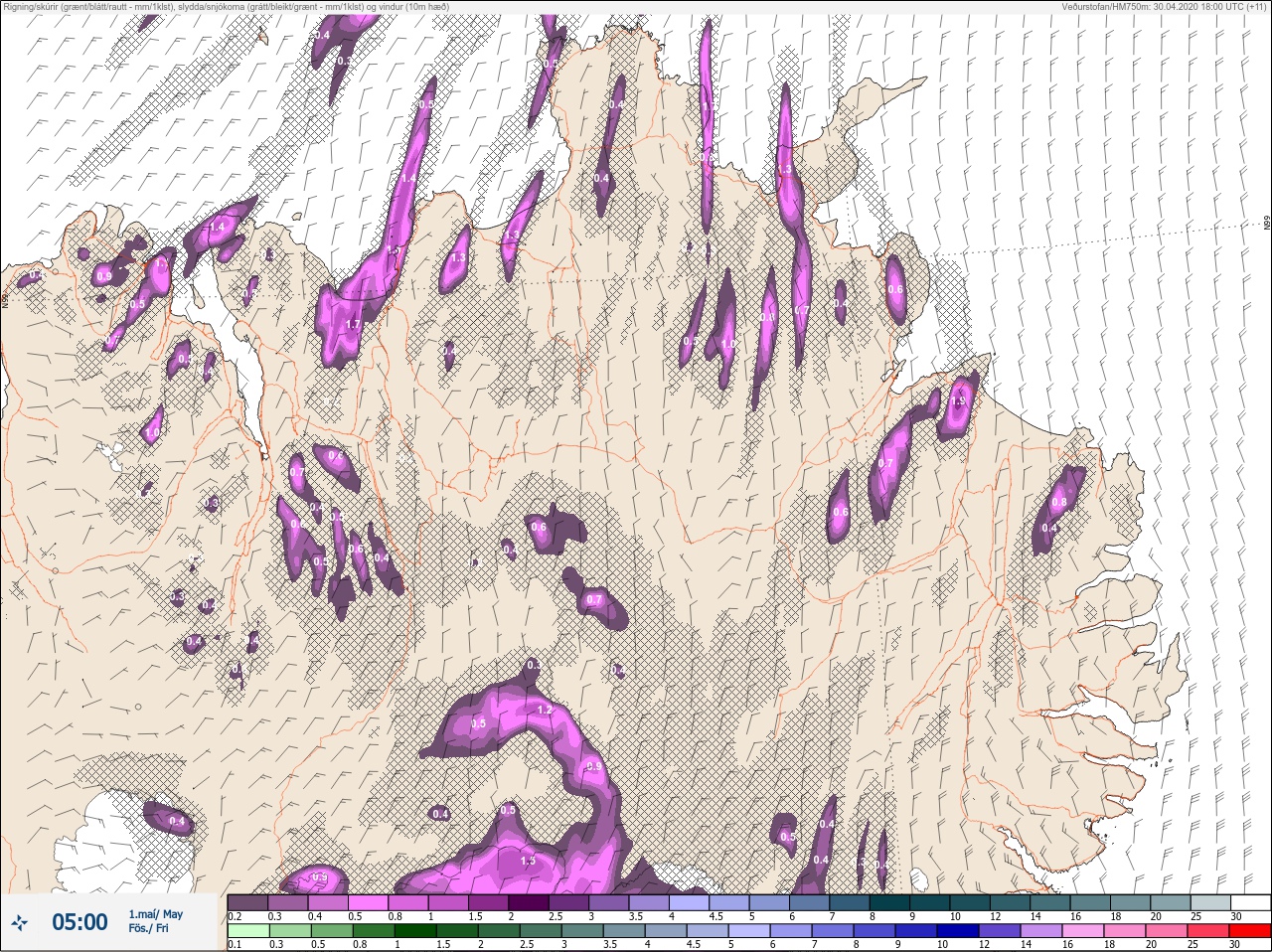Pick the 0.4 orchid swatch on upper scale
1272x952 pixels.
tap(328, 901)
